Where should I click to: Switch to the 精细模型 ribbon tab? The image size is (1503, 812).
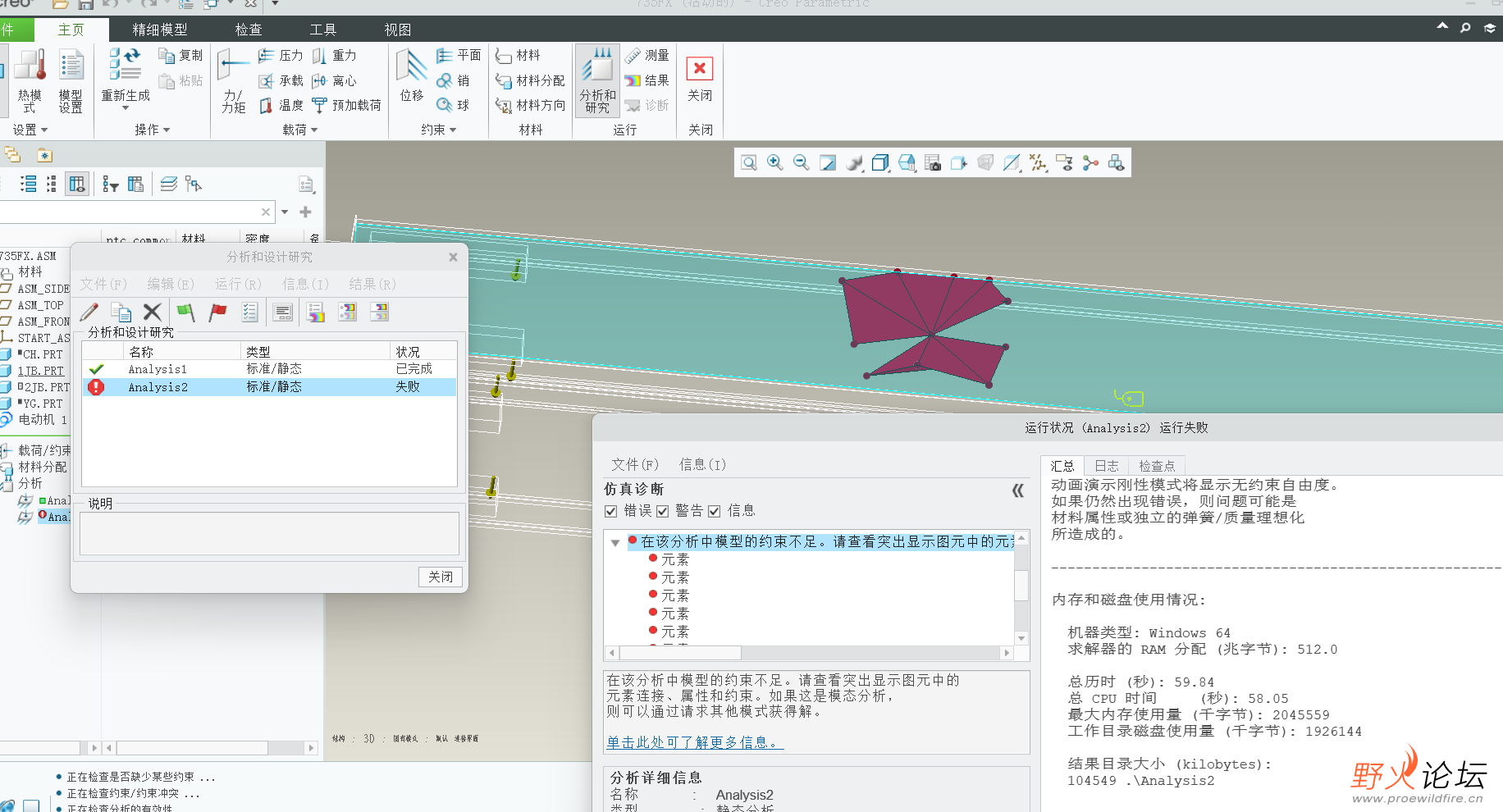[160, 30]
